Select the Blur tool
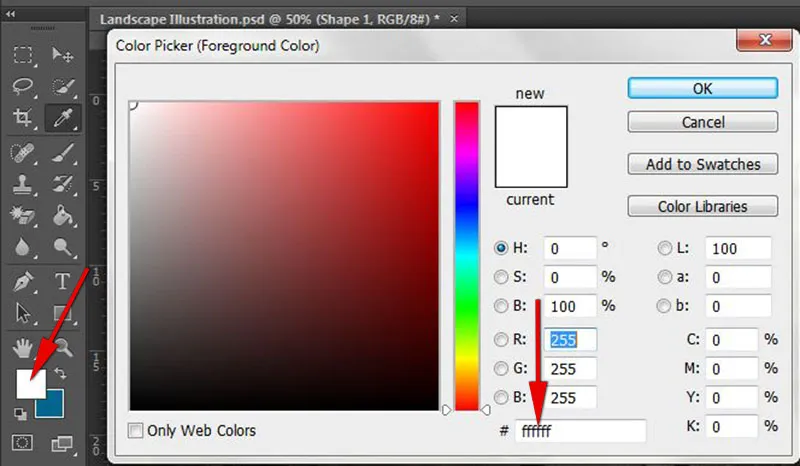Screen dimensions: 800x466 click(x=22, y=247)
